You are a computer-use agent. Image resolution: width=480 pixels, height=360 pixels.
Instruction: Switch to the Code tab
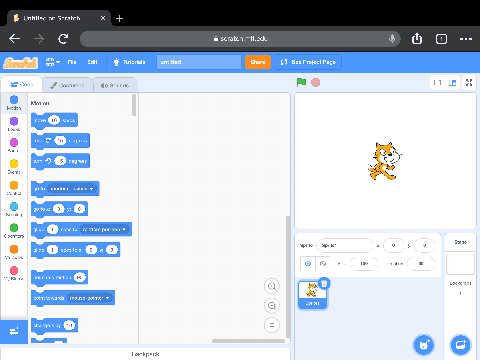point(22,85)
